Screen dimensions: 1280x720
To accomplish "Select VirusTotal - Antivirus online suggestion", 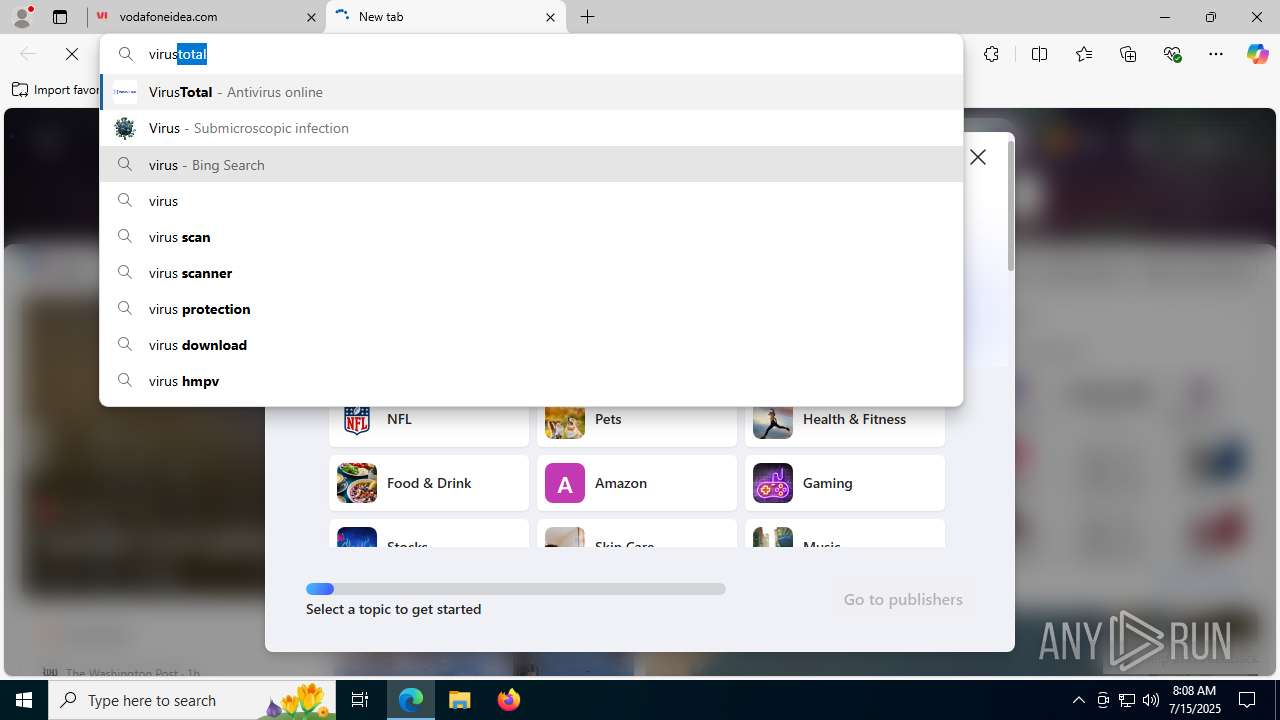I will click(x=531, y=92).
